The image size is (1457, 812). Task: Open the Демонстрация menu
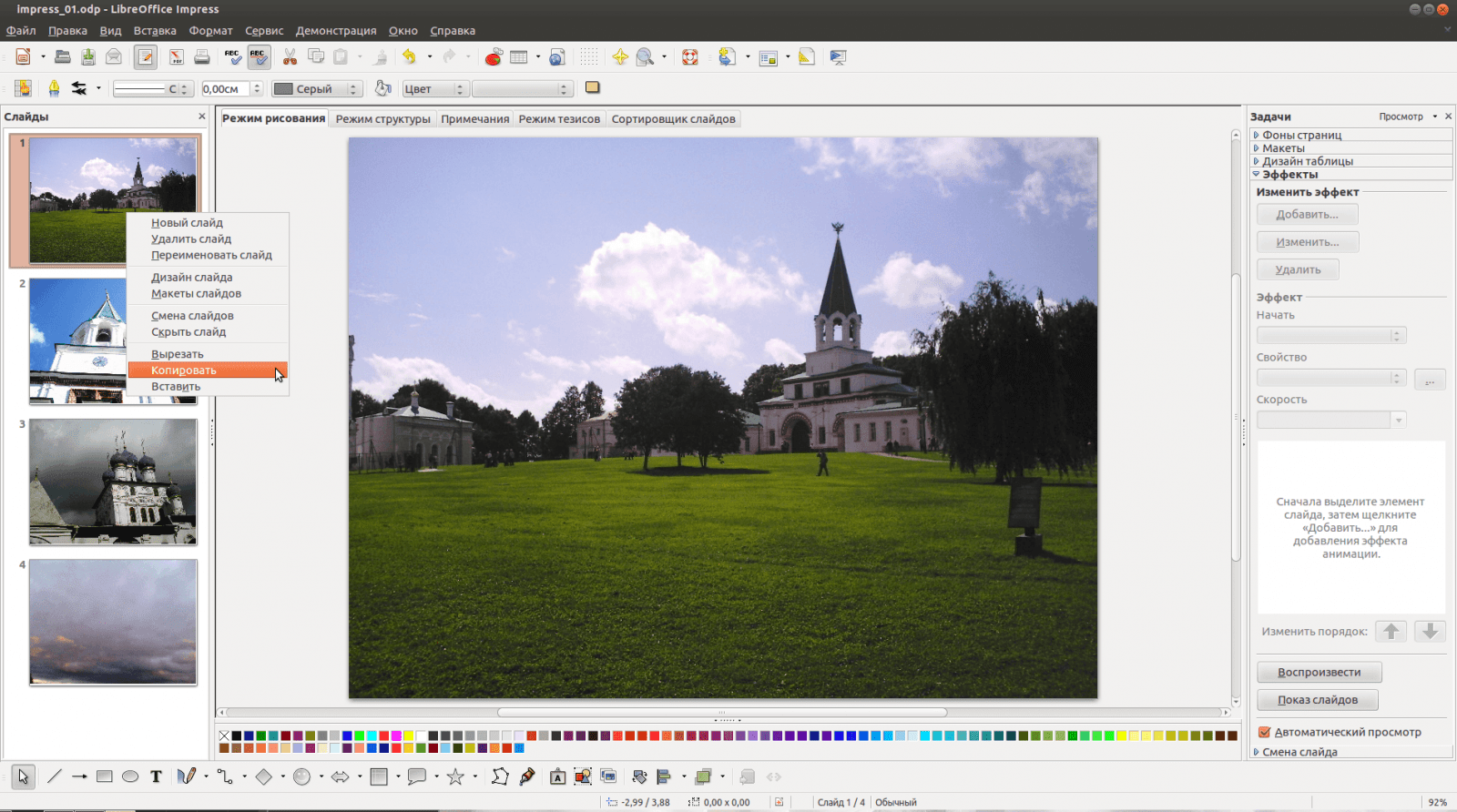pos(336,31)
